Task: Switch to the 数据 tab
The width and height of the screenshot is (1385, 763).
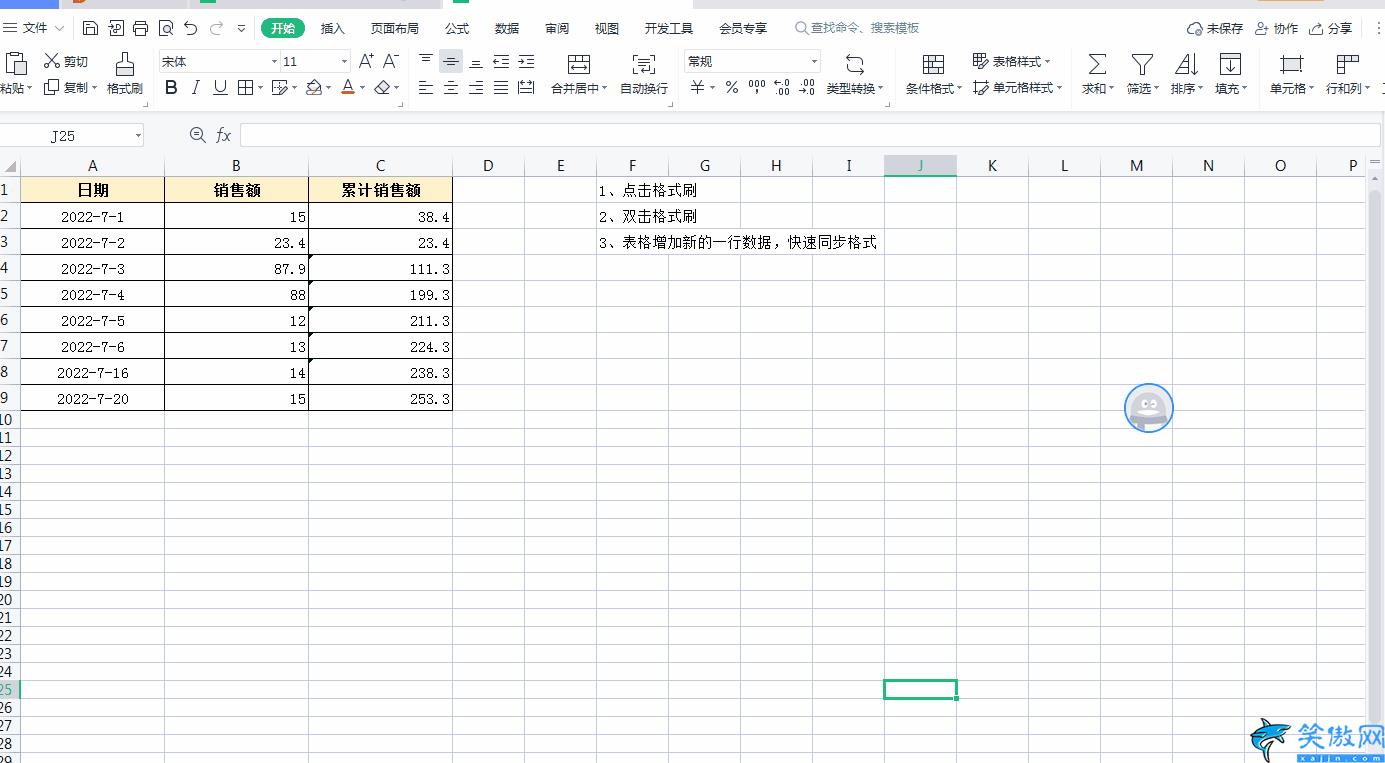Action: point(507,28)
